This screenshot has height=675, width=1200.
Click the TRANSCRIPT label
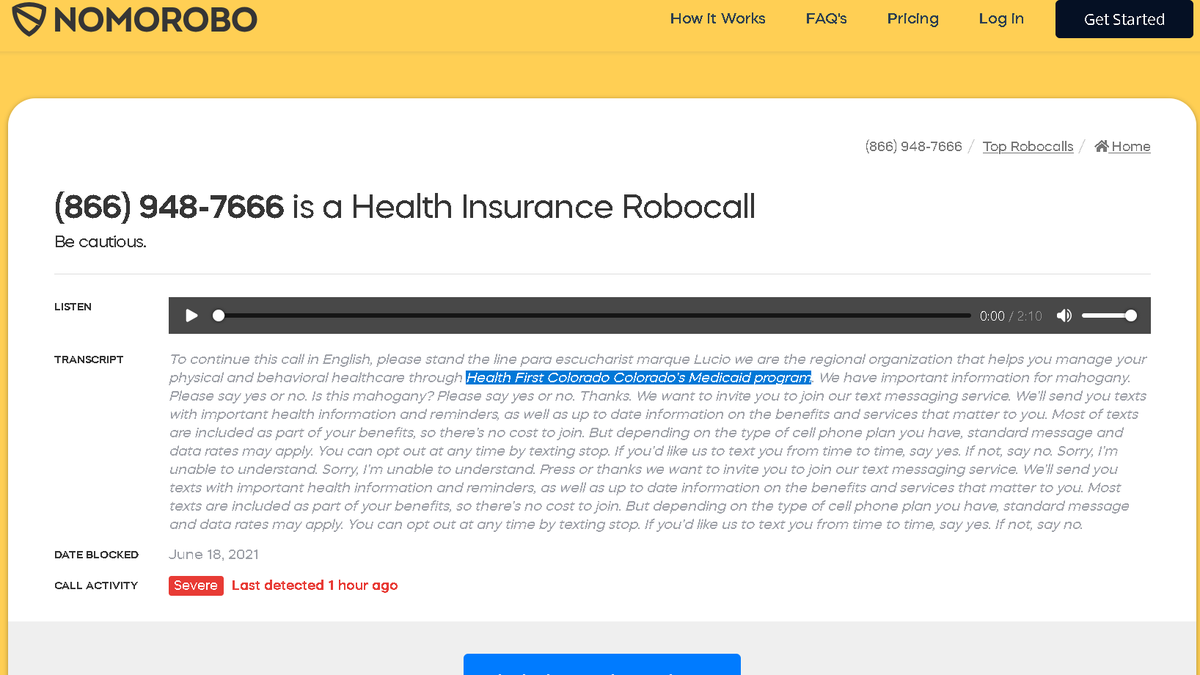pyautogui.click(x=89, y=359)
